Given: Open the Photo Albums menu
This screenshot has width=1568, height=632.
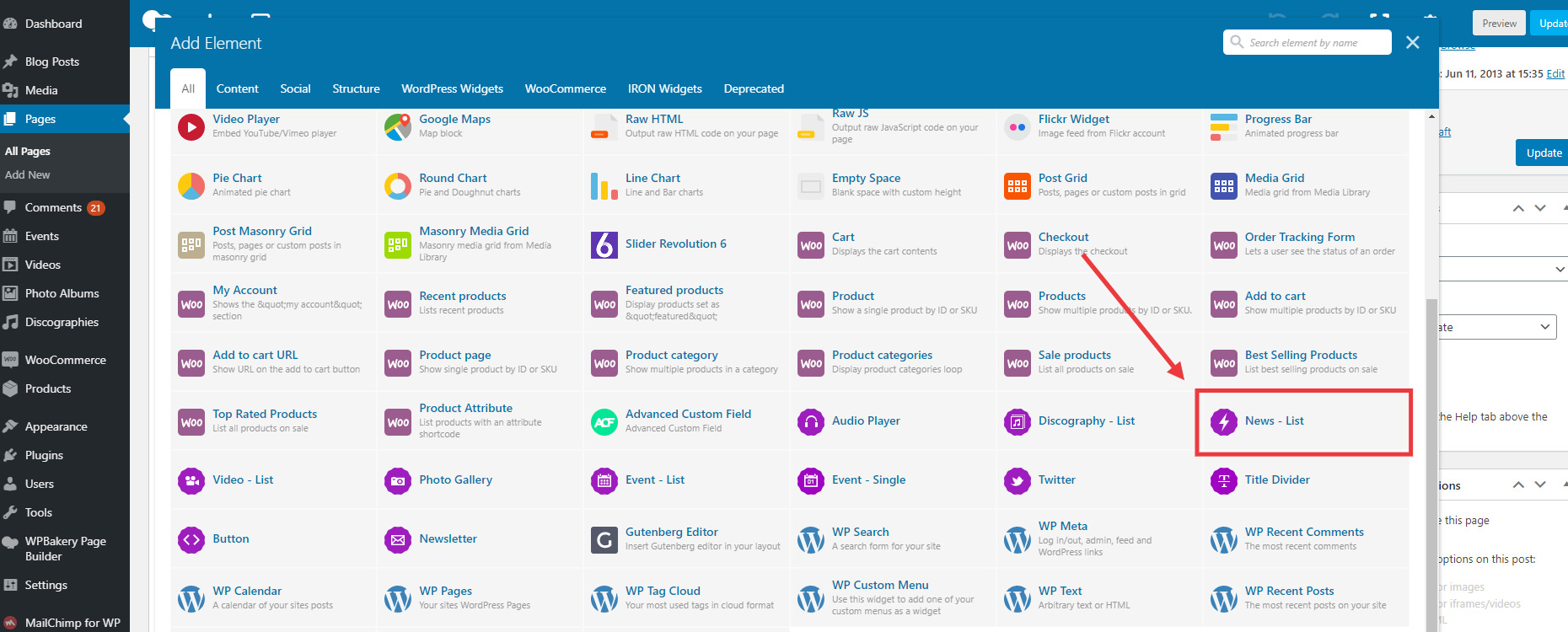Looking at the screenshot, I should click(65, 293).
